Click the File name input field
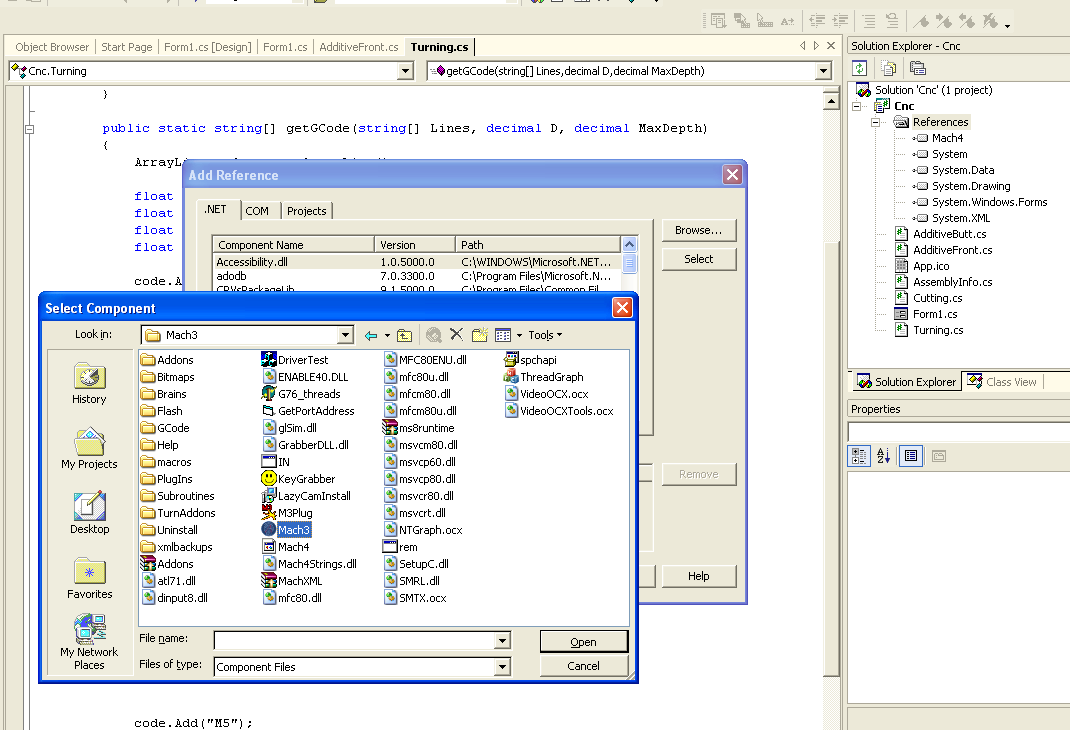The image size is (1070, 730). (354, 640)
